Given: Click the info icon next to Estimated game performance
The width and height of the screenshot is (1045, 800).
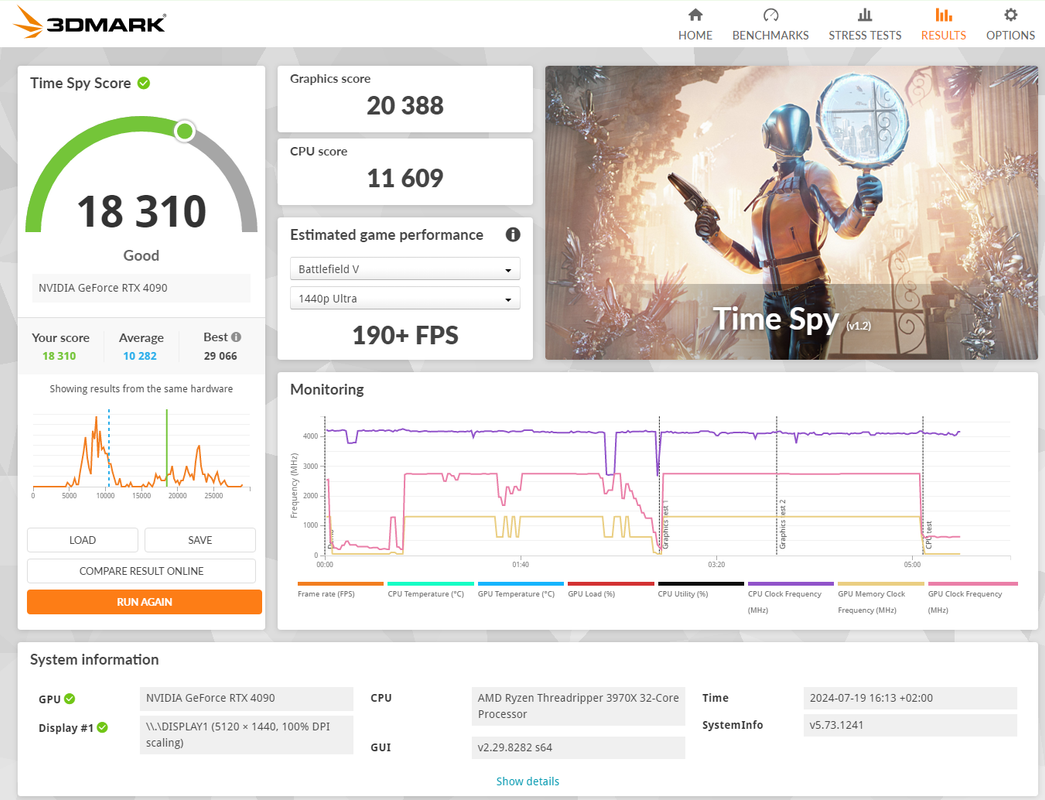Looking at the screenshot, I should 513,235.
